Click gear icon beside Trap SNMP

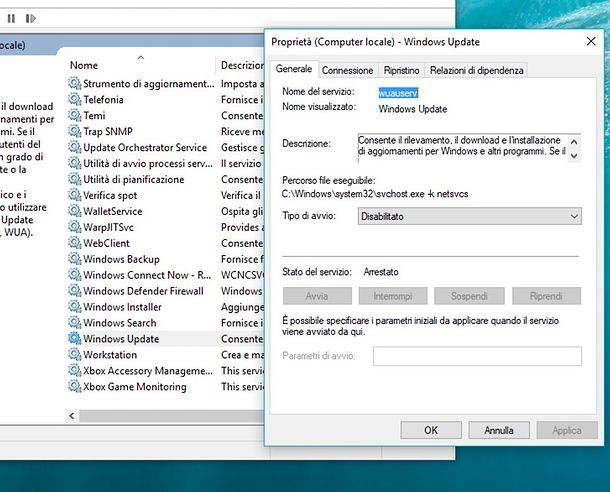[74, 131]
